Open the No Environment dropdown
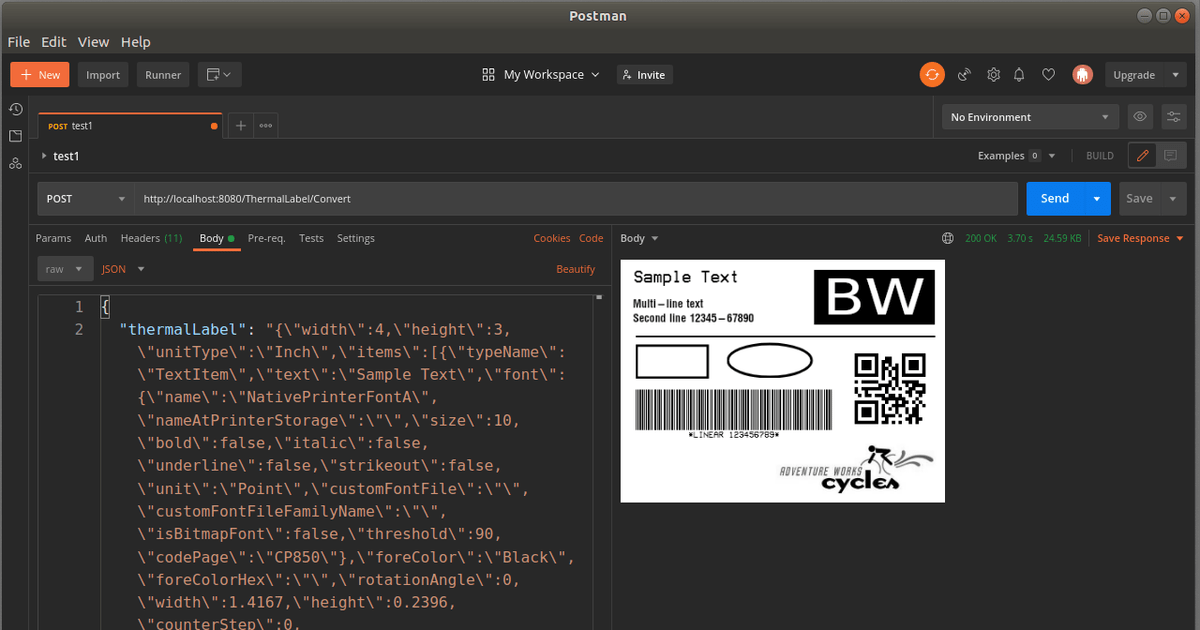The height and width of the screenshot is (630, 1200). [x=1029, y=116]
